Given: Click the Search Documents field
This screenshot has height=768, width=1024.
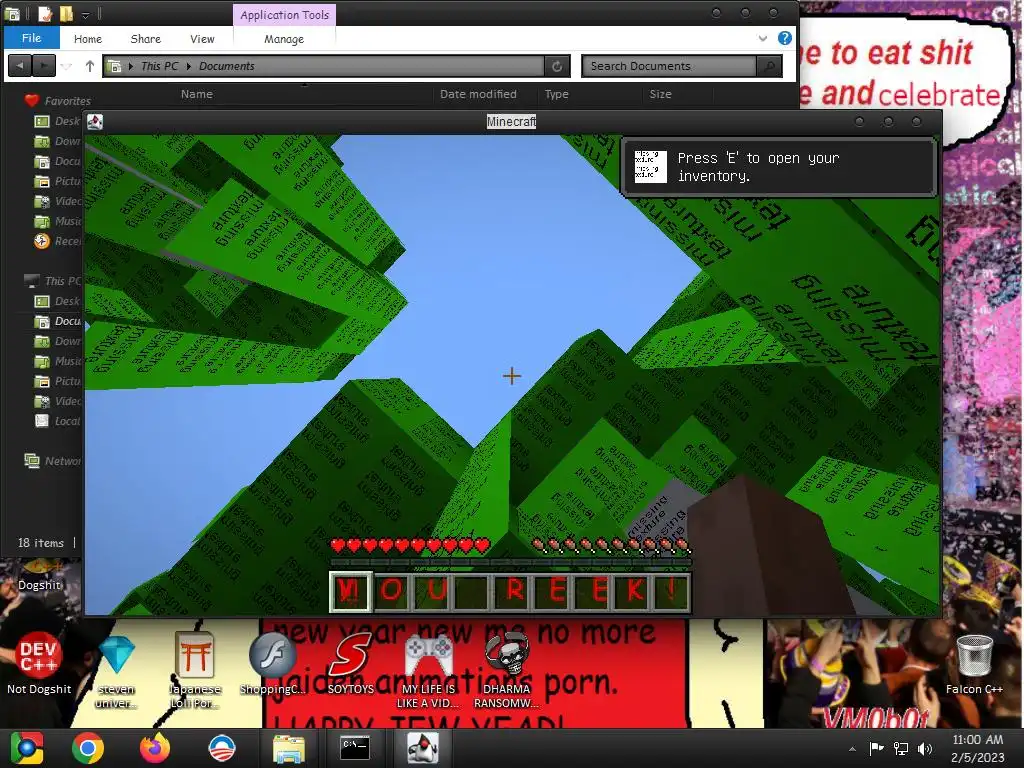Looking at the screenshot, I should coord(669,66).
